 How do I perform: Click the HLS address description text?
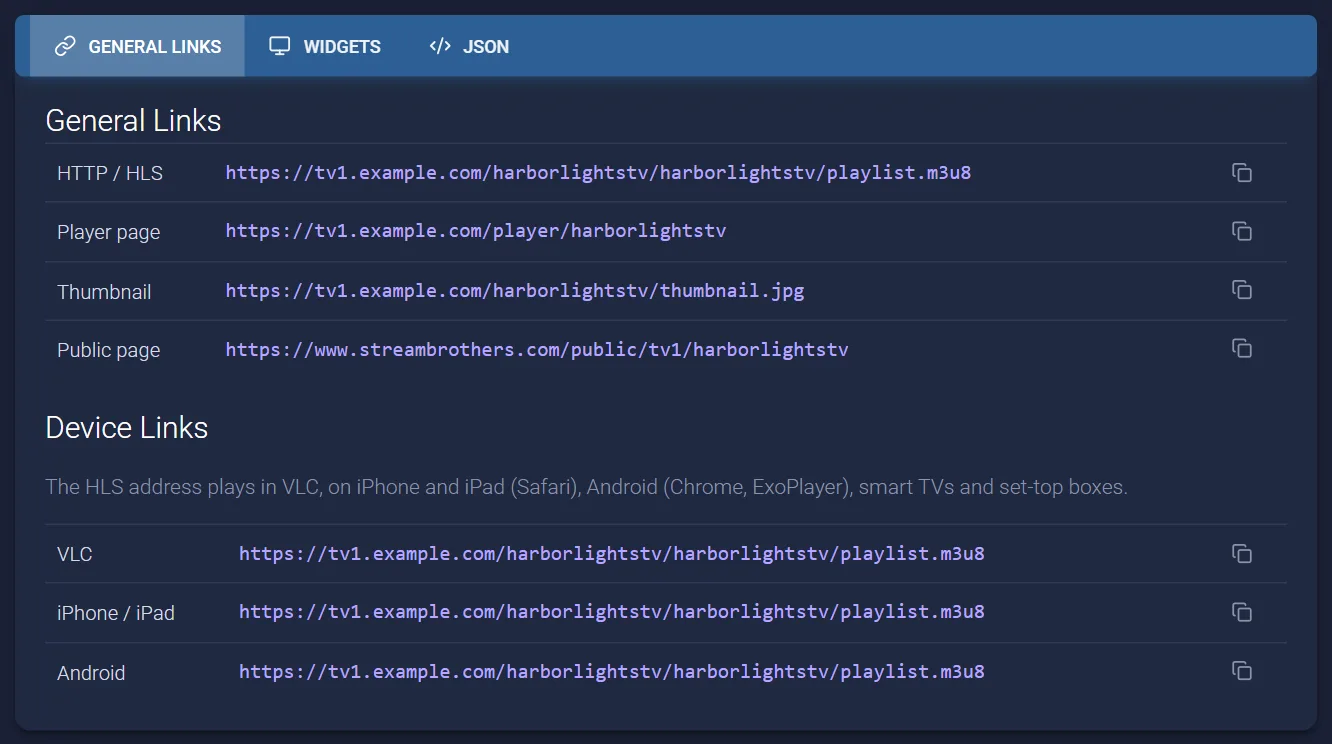pos(586,488)
